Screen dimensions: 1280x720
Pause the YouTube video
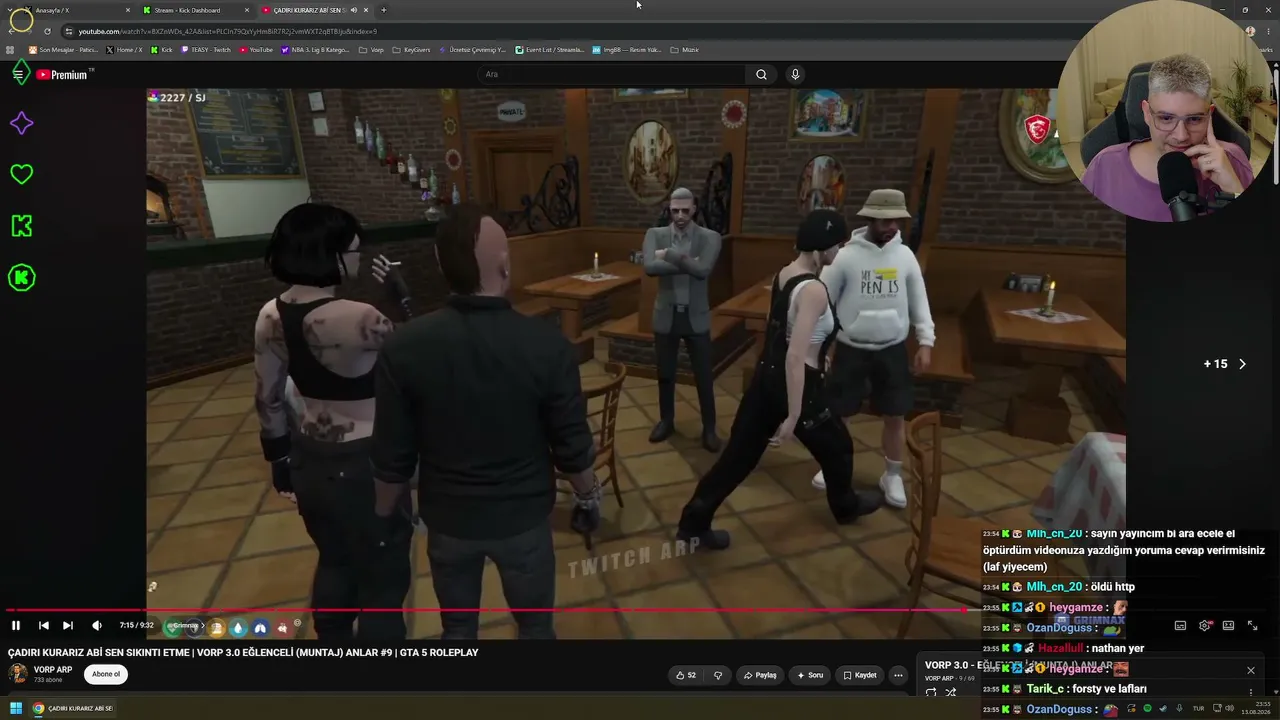click(16, 625)
